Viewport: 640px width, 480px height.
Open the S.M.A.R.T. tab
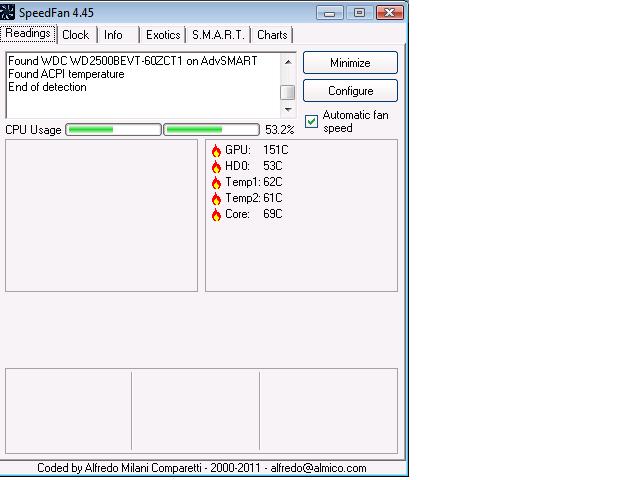click(218, 35)
